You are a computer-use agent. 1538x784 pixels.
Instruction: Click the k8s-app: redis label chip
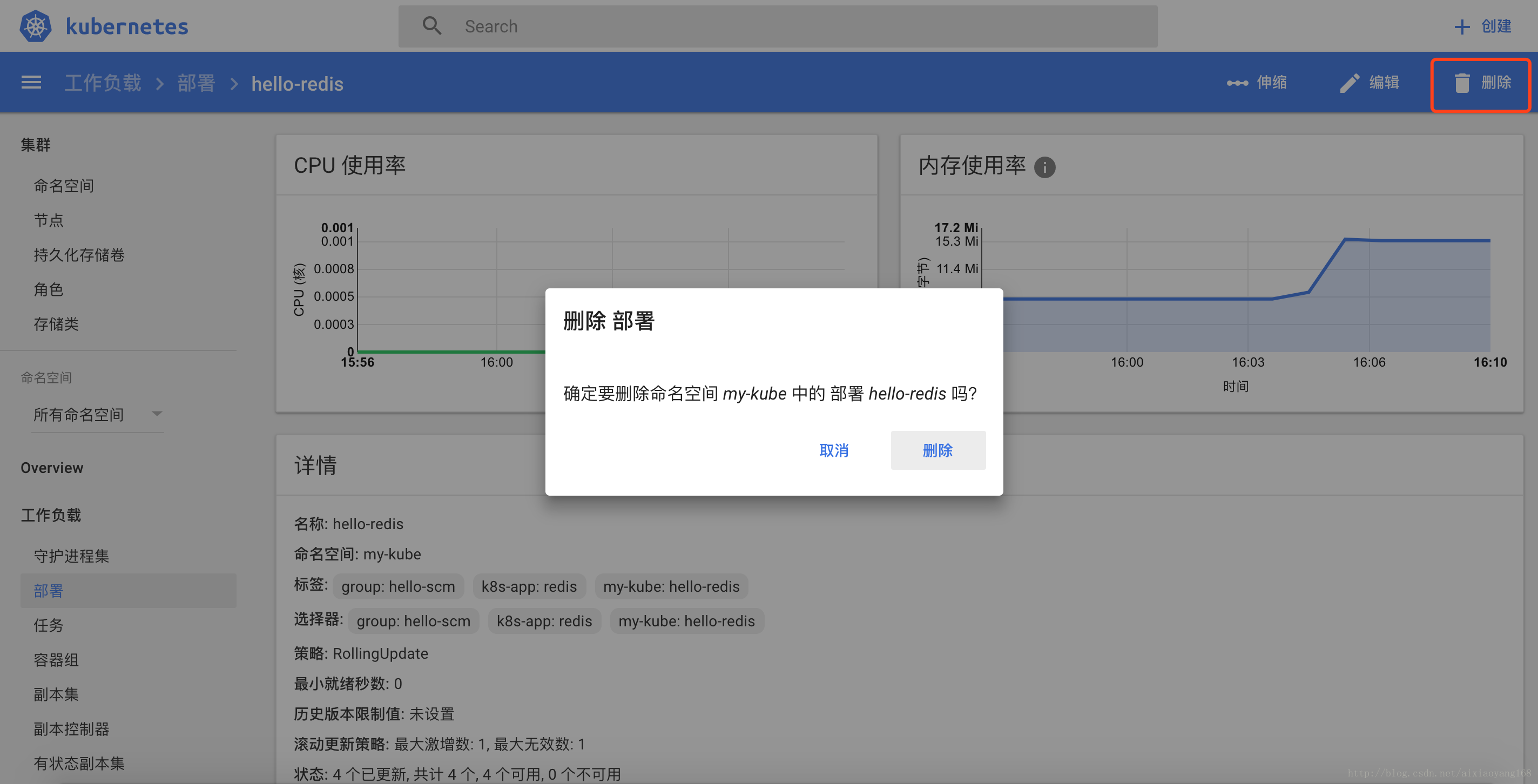(530, 586)
